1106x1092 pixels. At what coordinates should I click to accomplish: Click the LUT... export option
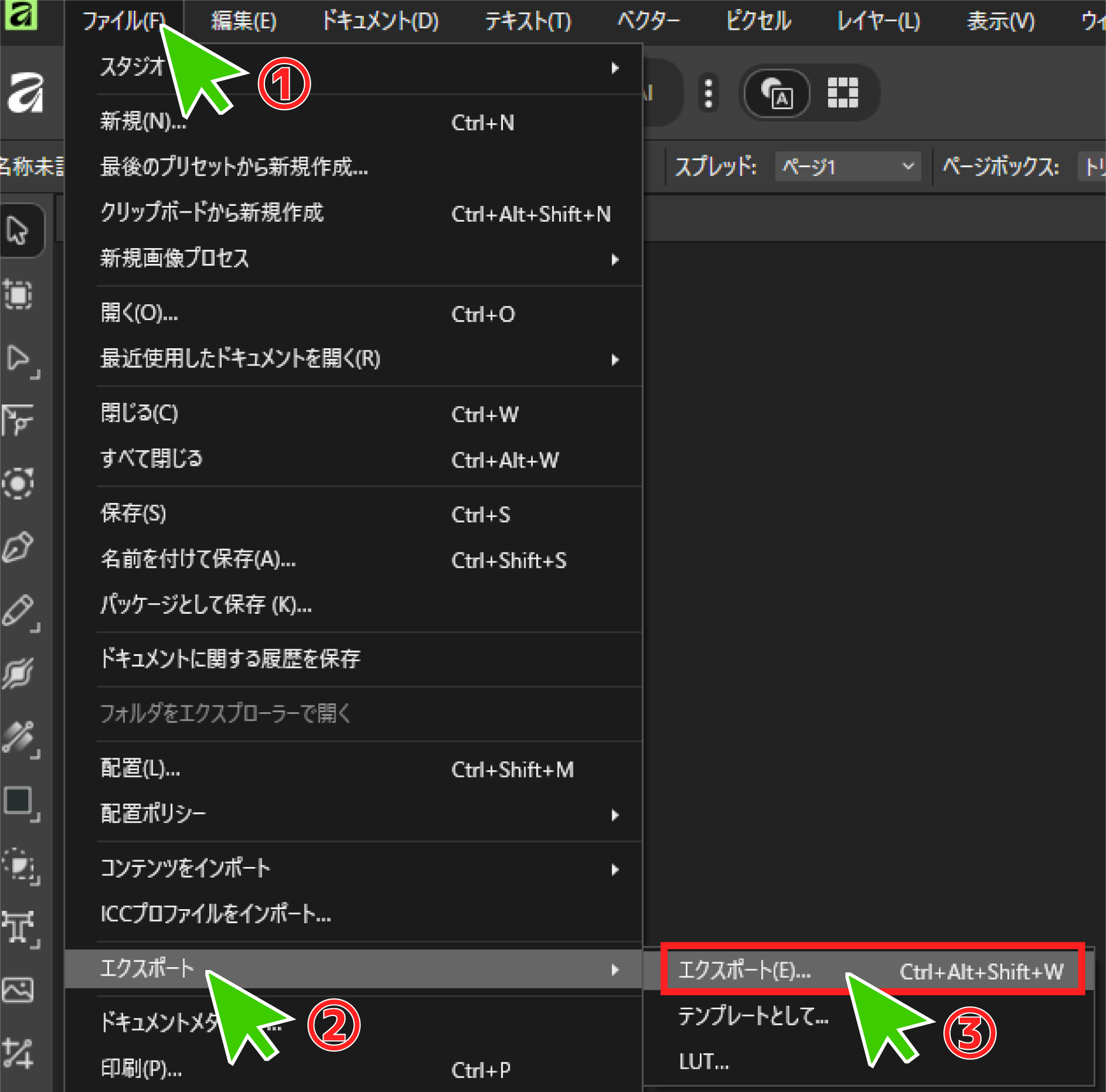click(x=704, y=1062)
